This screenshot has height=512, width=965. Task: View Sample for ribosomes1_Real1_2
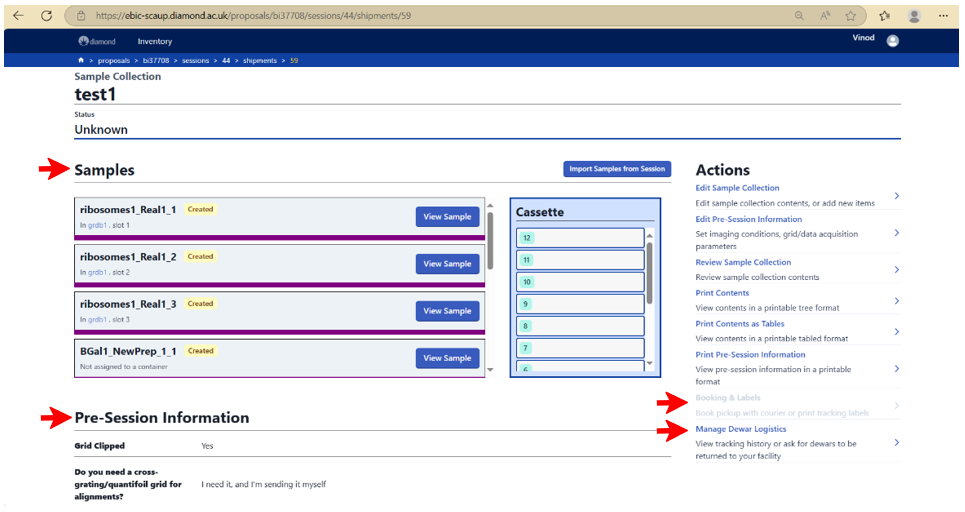[447, 263]
